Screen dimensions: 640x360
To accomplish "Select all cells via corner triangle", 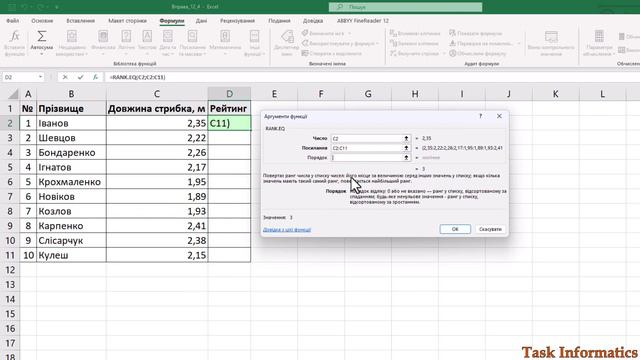I will tap(13, 94).
